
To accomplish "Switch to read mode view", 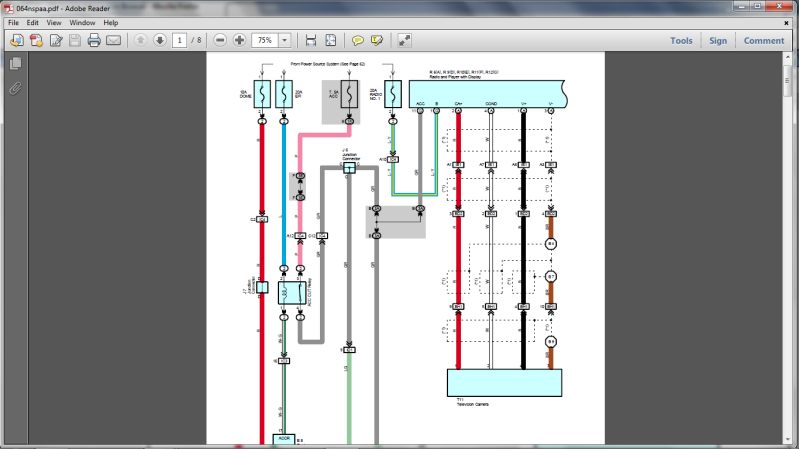I will coord(405,41).
